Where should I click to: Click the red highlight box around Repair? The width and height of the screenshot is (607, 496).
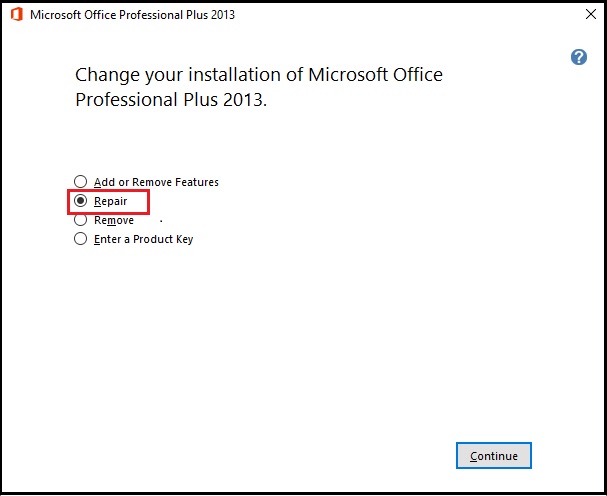pyautogui.click(x=108, y=202)
